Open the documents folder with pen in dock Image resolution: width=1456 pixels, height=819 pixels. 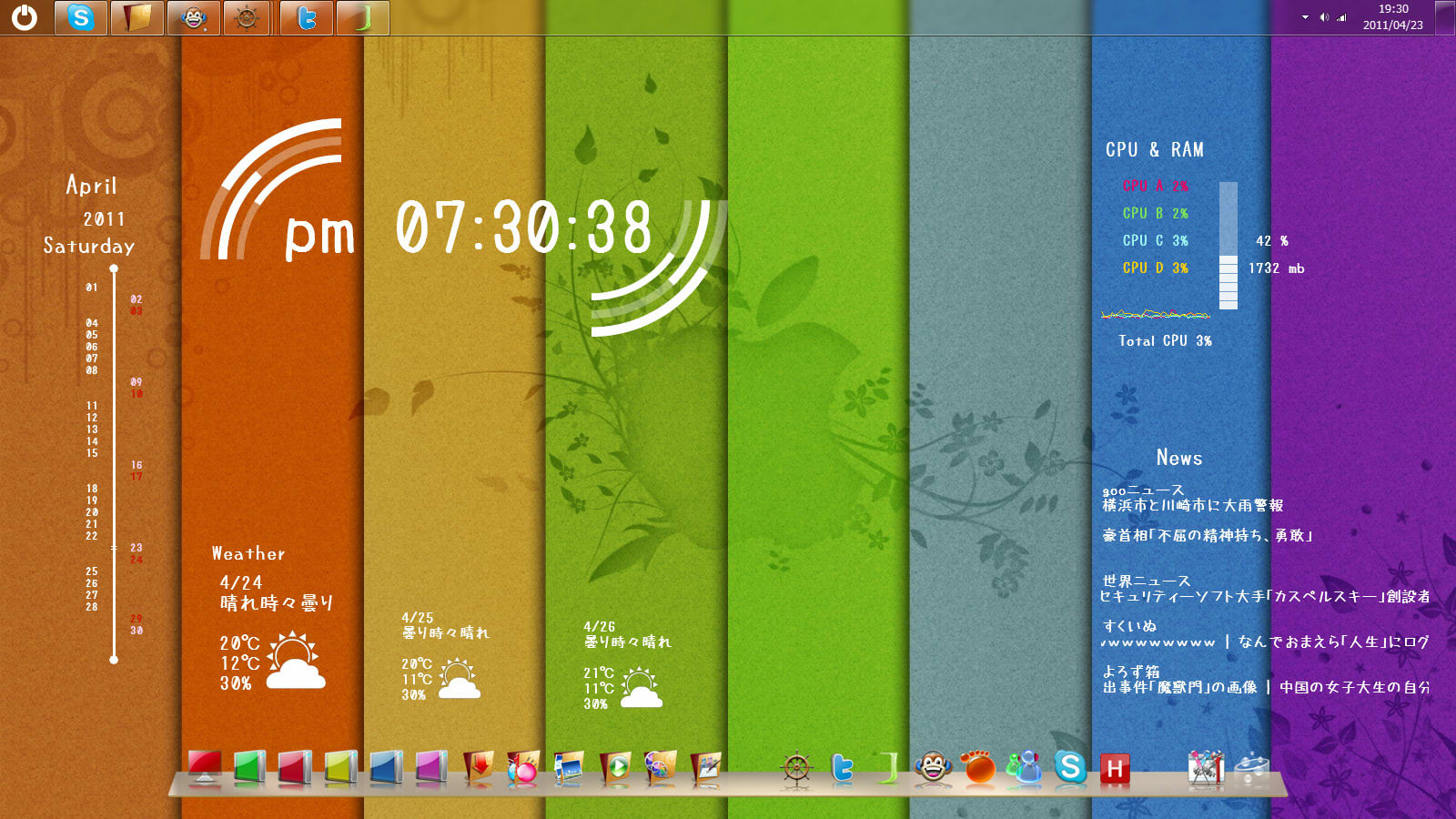705,768
